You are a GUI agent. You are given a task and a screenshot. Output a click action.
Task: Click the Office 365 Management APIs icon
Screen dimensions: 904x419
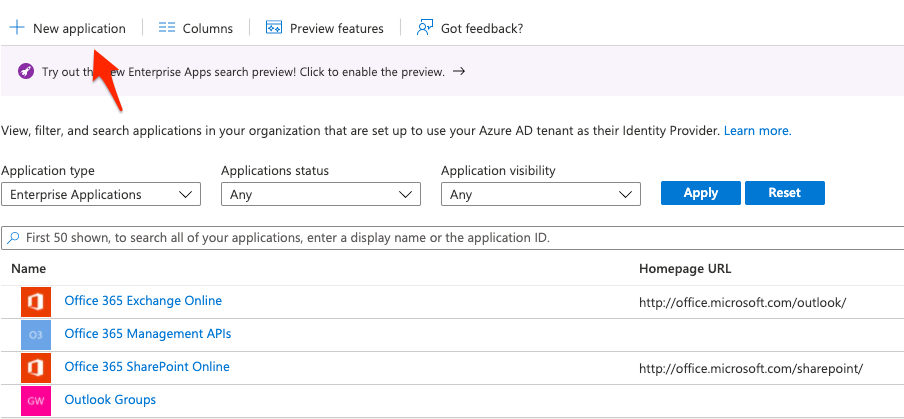[x=35, y=334]
